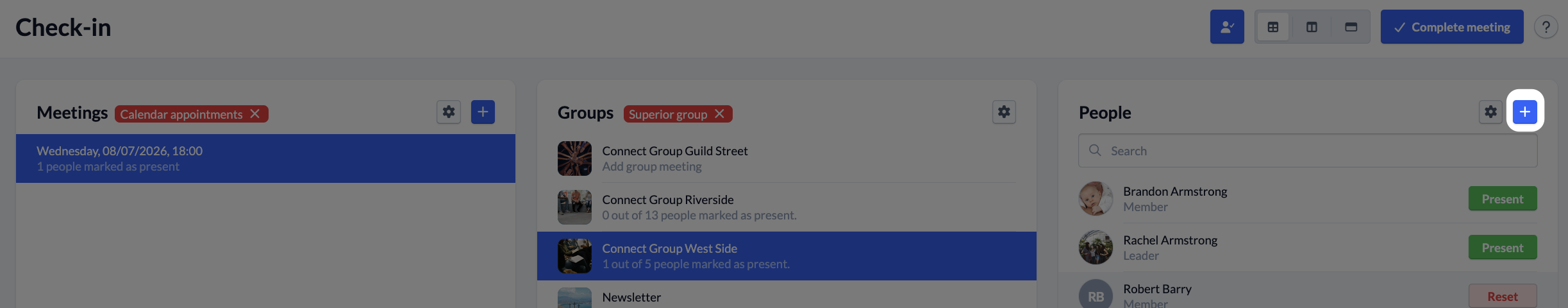Image resolution: width=1568 pixels, height=308 pixels.
Task: Open the Meetings panel settings gear
Action: [449, 112]
